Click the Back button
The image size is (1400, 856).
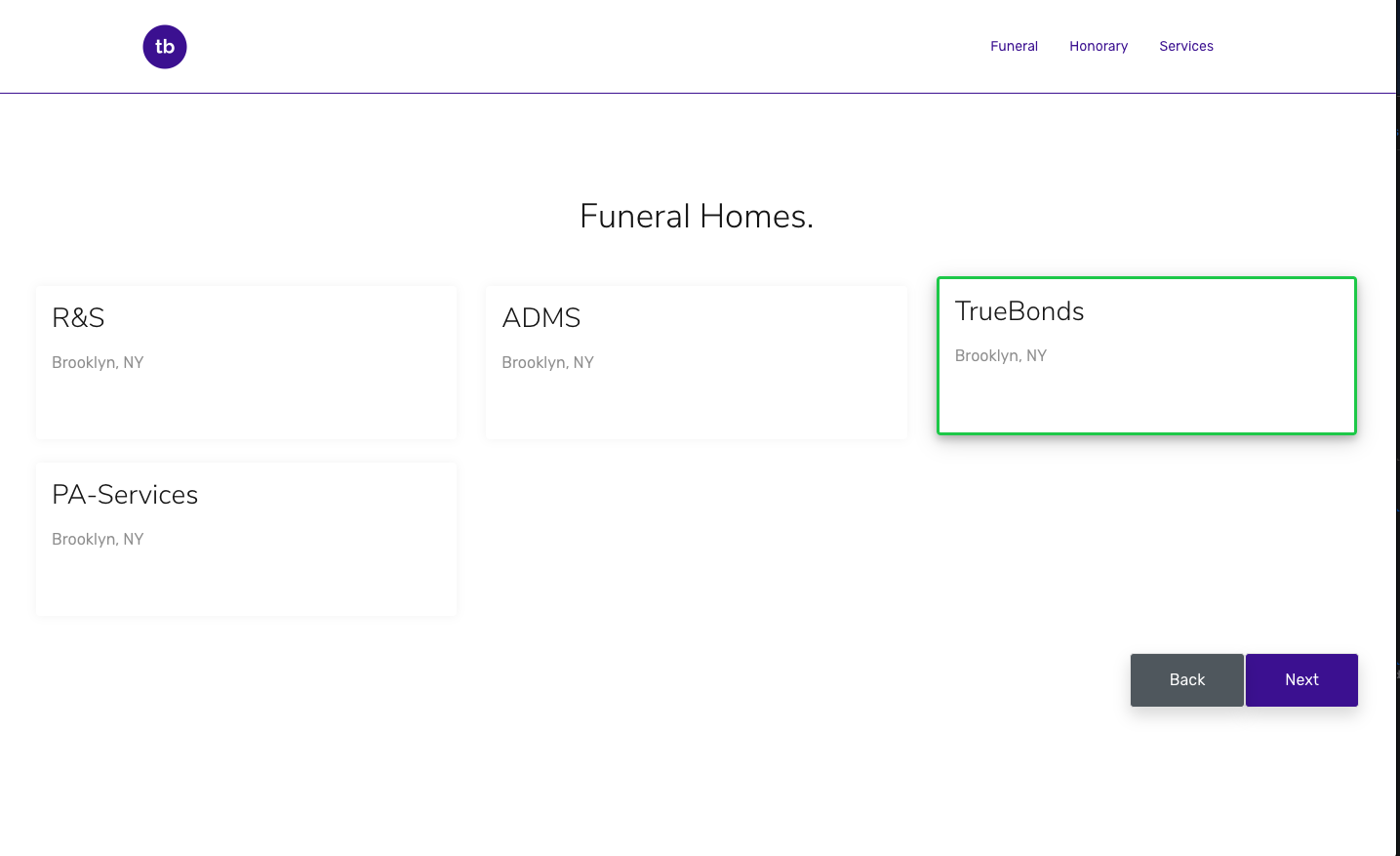(x=1187, y=680)
